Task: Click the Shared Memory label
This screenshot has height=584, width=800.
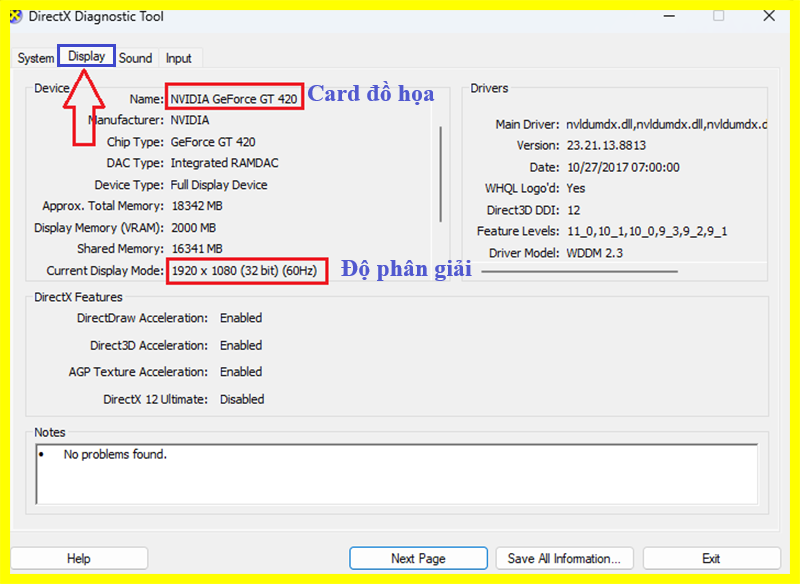Action: 120,249
